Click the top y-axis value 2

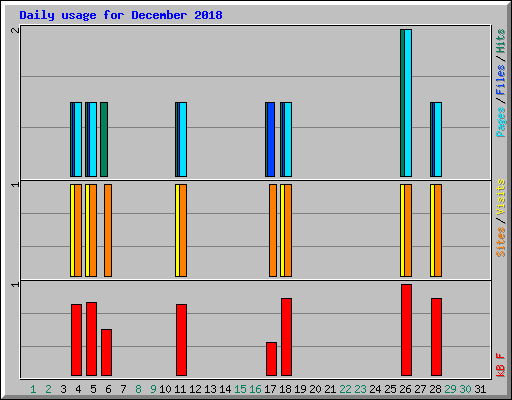(15, 30)
